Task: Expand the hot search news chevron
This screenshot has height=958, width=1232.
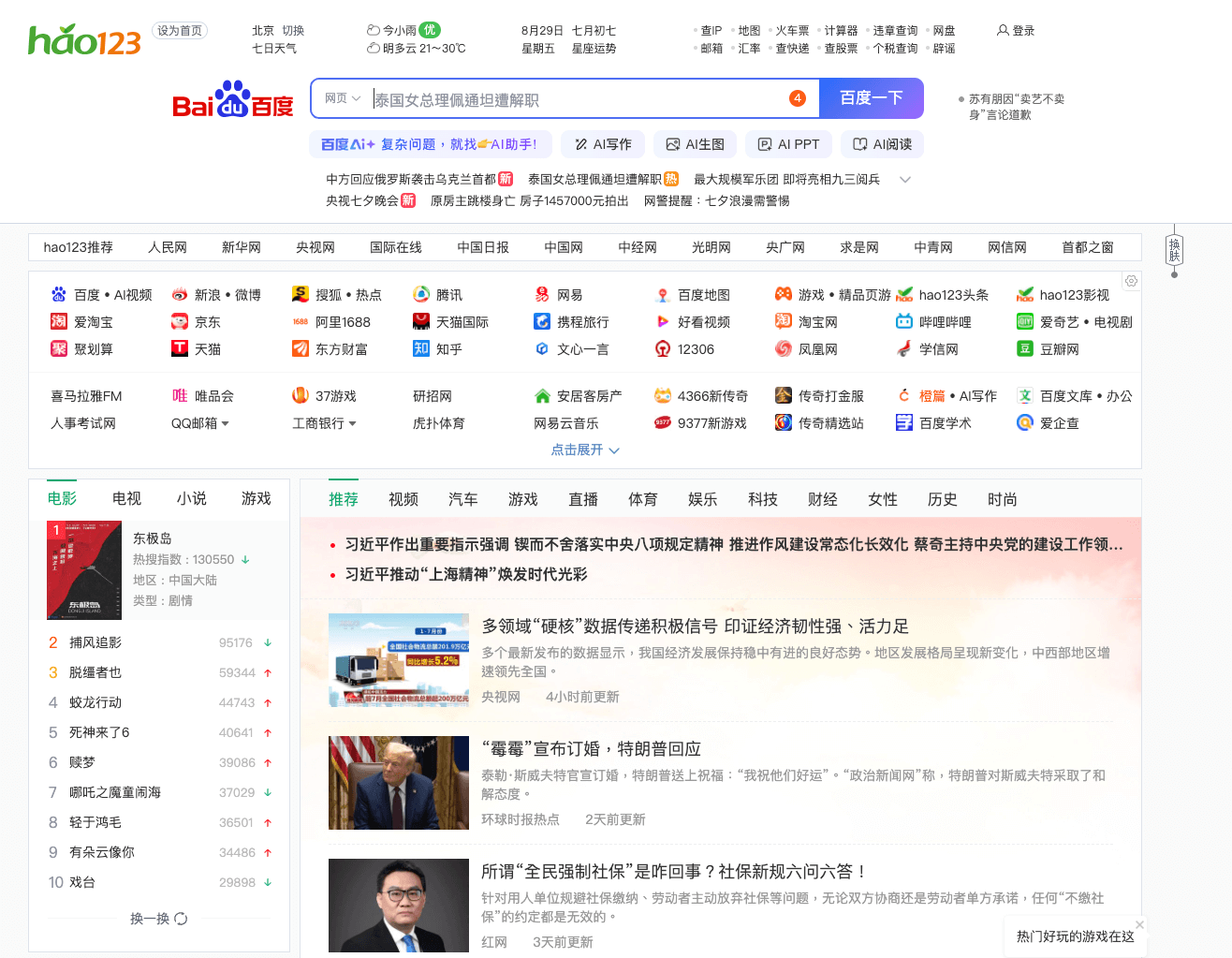Action: (904, 180)
